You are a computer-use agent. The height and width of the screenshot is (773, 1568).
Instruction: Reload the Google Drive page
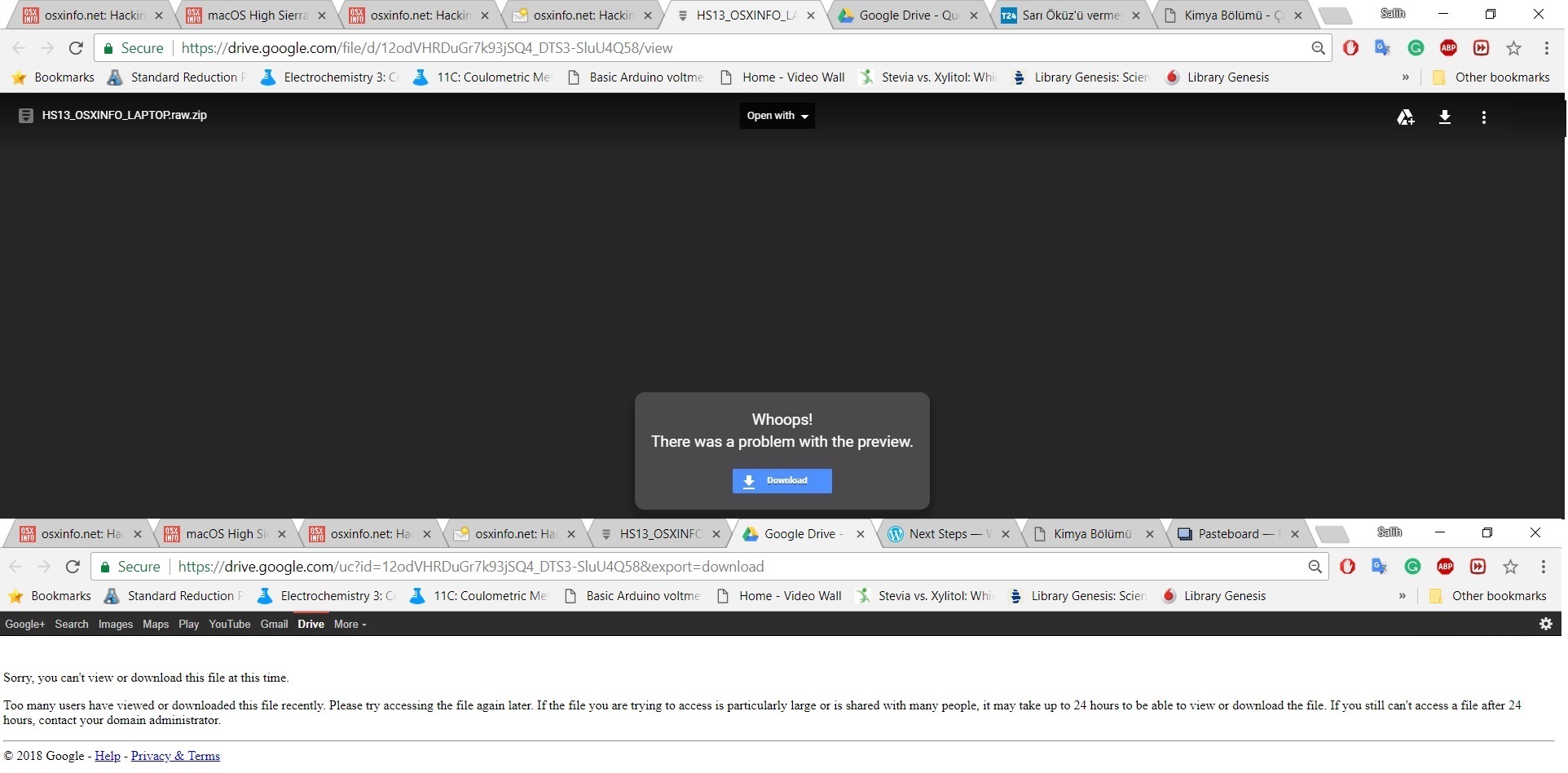pos(75,48)
